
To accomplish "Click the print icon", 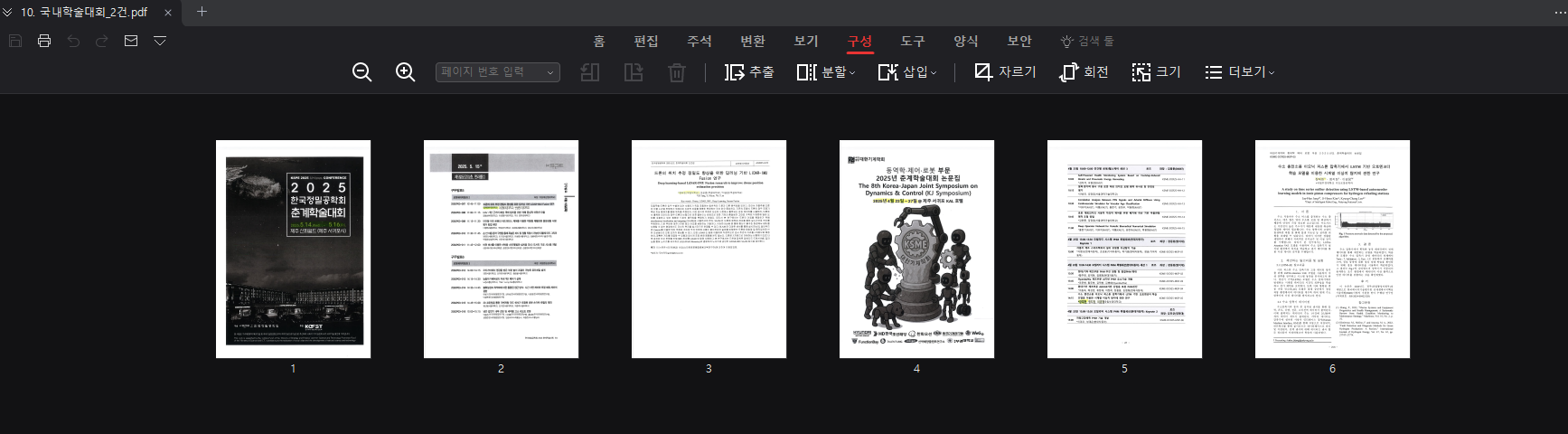I will coord(43,41).
